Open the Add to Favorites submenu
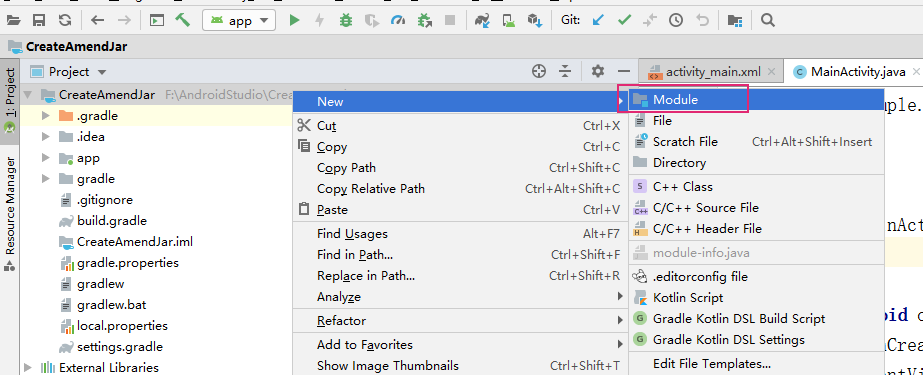This screenshot has width=923, height=375. coord(460,345)
